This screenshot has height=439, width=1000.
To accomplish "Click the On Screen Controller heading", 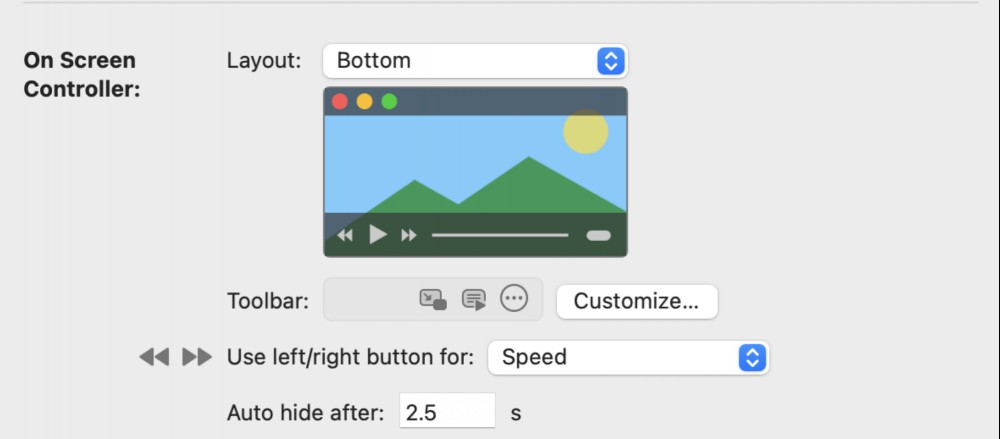I will pyautogui.click(x=82, y=75).
